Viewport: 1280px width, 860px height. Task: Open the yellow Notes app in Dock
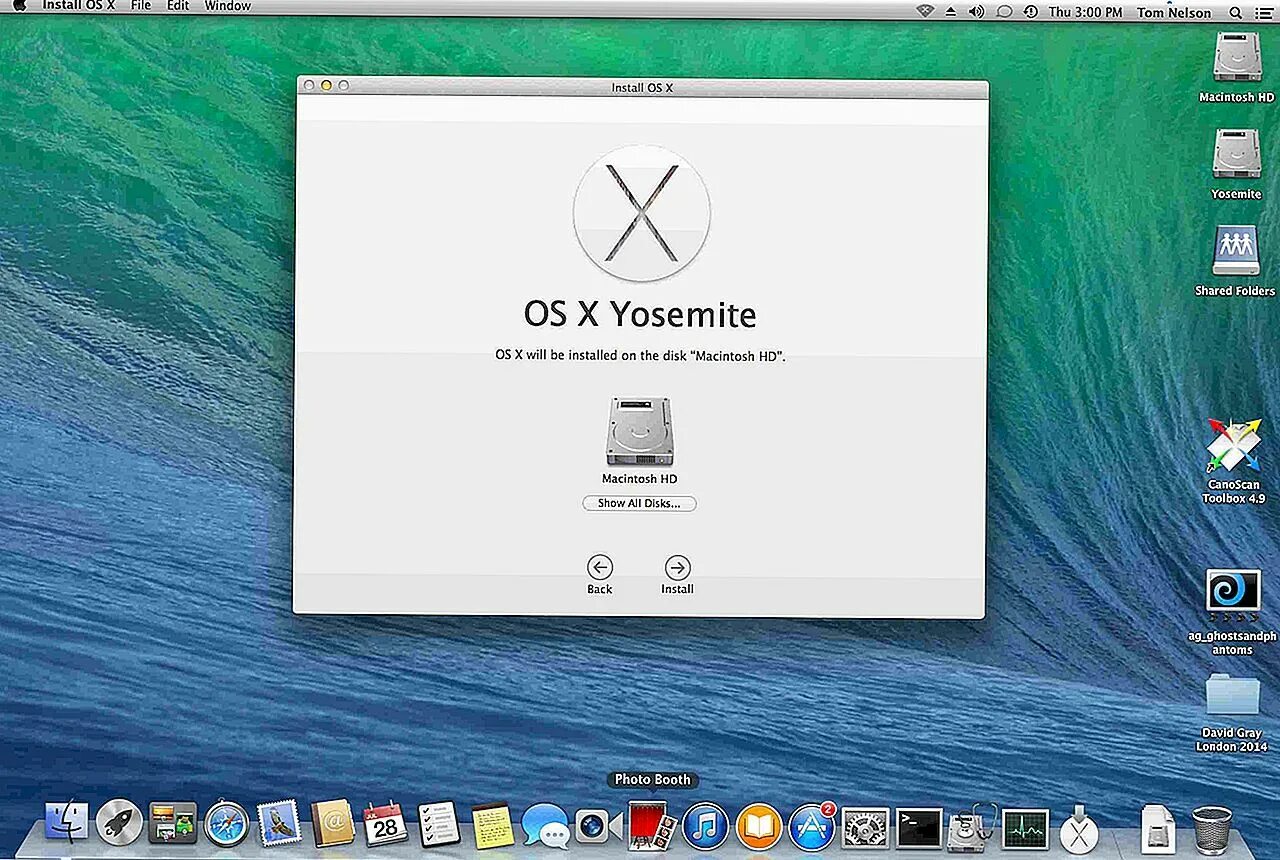click(492, 825)
